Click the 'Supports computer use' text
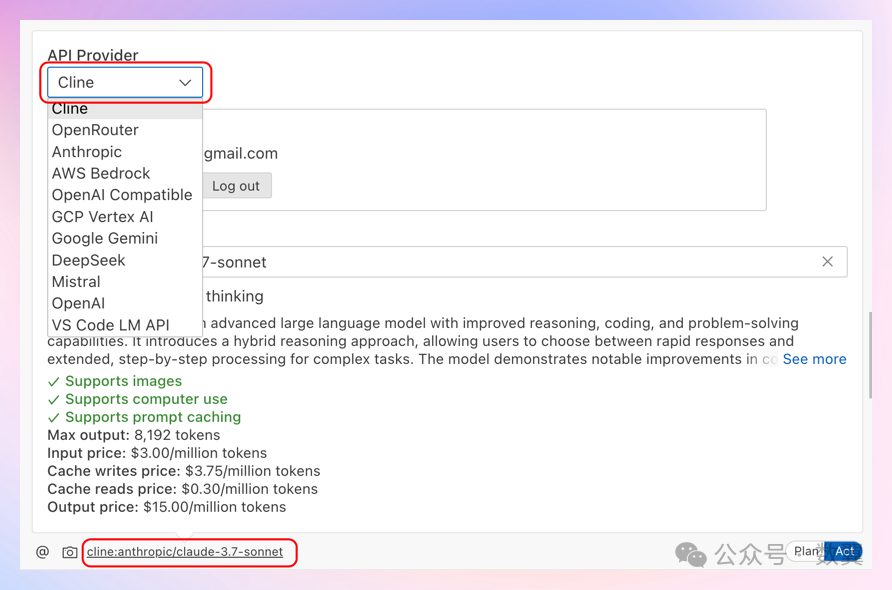 [x=146, y=399]
